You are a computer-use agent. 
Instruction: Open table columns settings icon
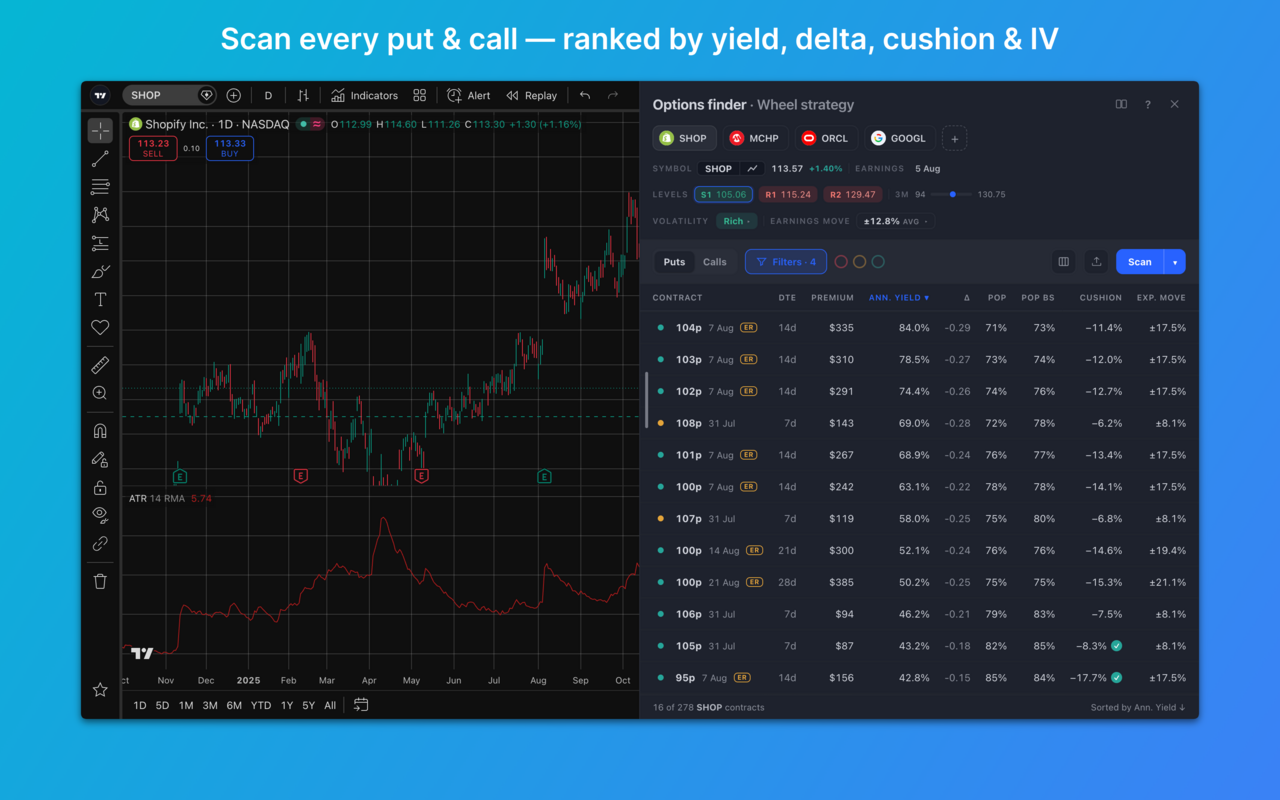pyautogui.click(x=1064, y=262)
